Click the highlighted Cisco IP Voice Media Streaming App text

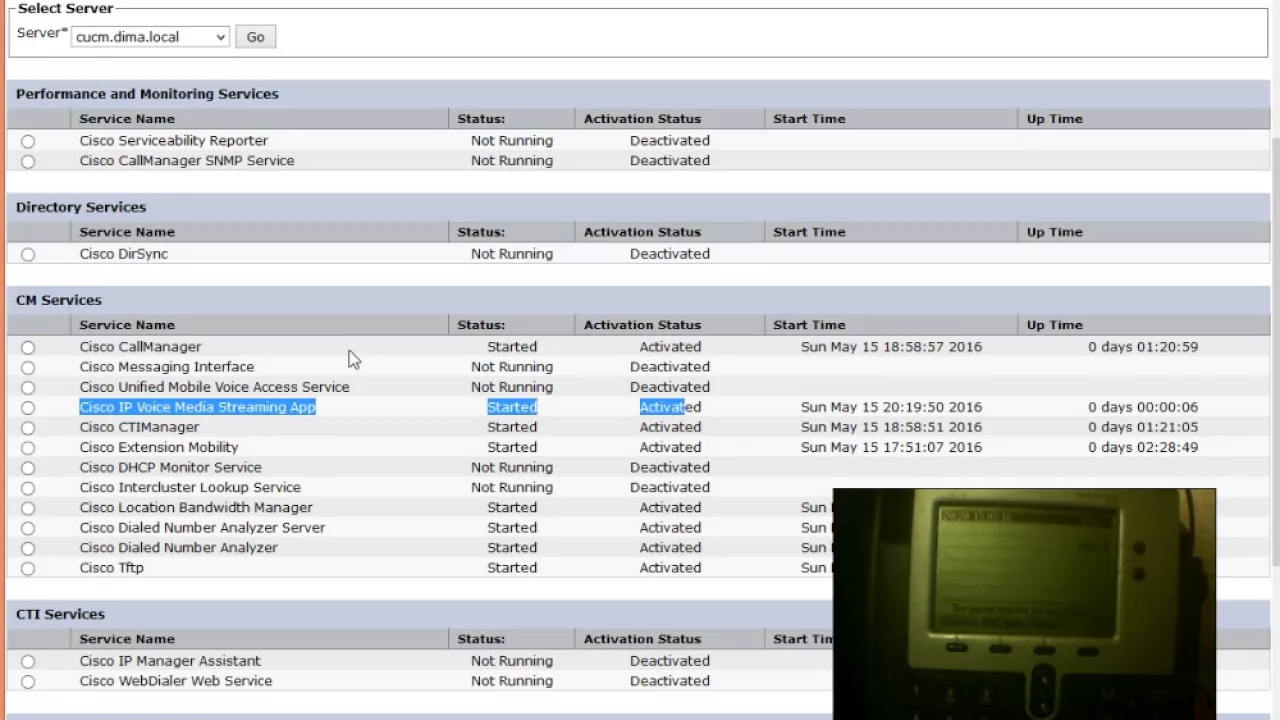(x=198, y=407)
